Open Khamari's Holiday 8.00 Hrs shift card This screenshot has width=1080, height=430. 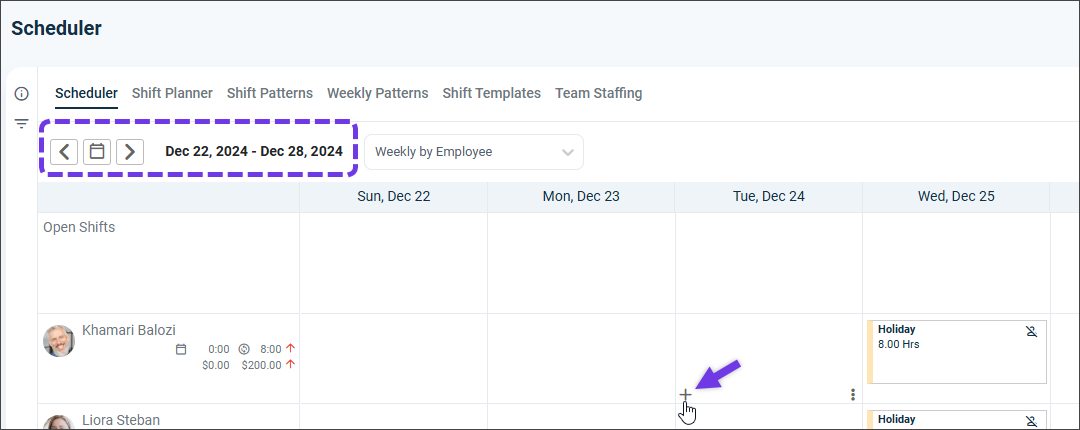(x=957, y=351)
